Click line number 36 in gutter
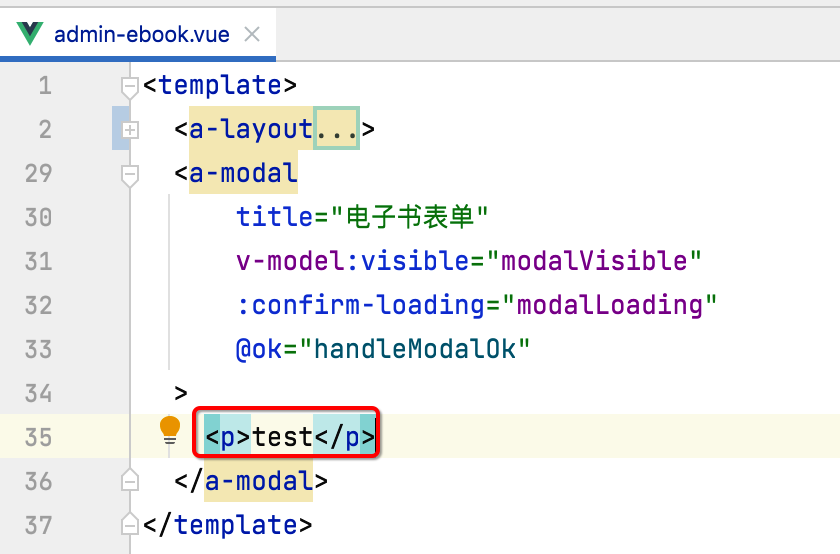840x554 pixels. tap(39, 481)
